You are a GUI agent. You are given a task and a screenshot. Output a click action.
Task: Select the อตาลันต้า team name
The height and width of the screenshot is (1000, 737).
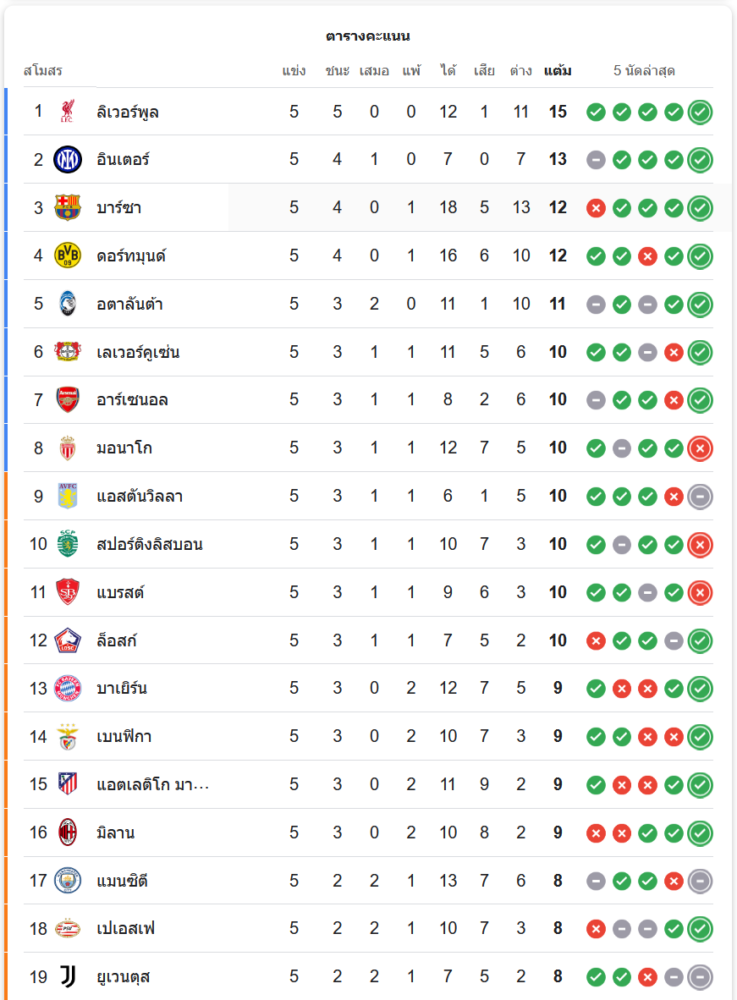click(x=130, y=304)
